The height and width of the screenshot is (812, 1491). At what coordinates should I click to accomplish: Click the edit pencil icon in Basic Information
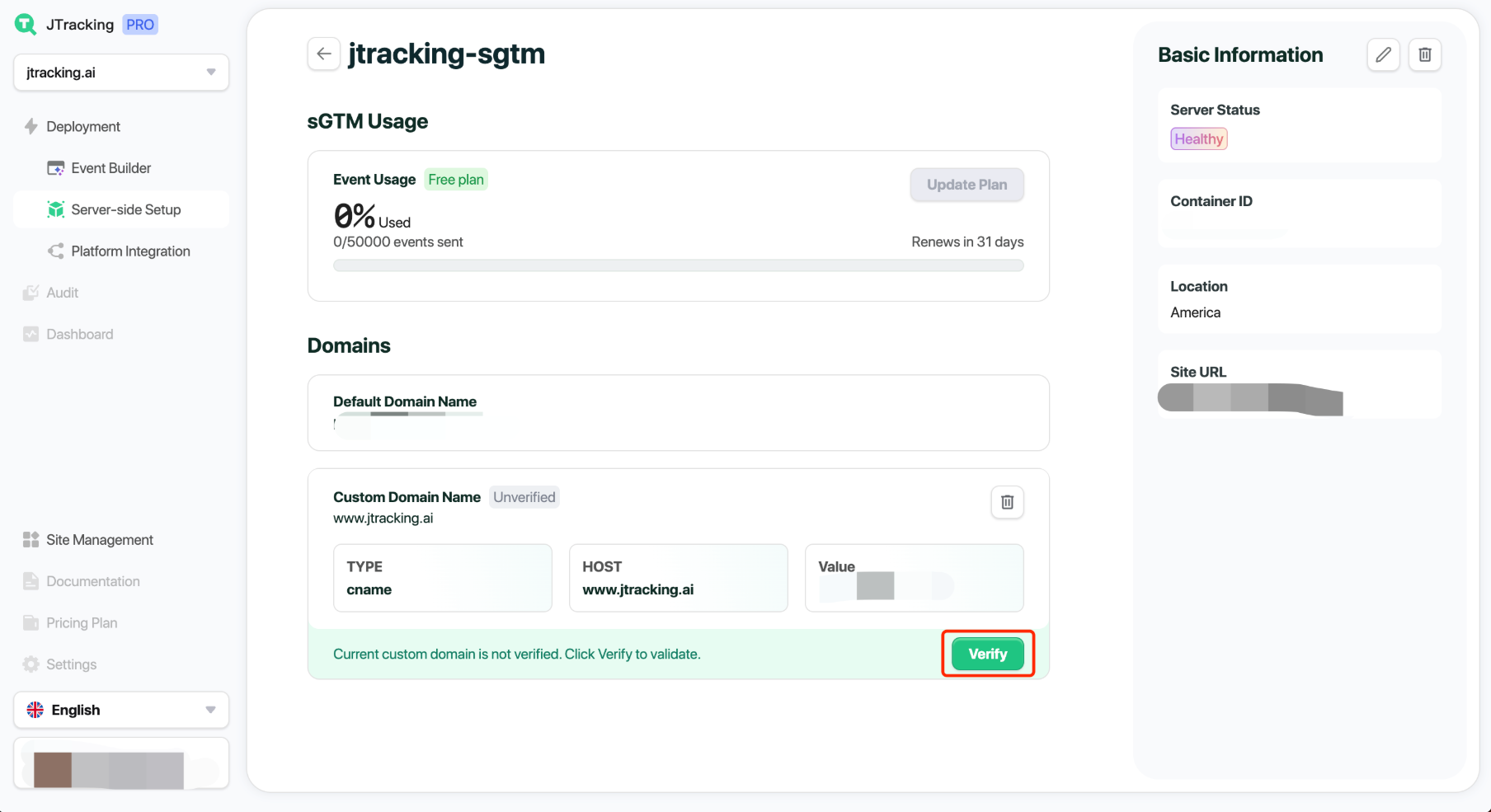1383,55
